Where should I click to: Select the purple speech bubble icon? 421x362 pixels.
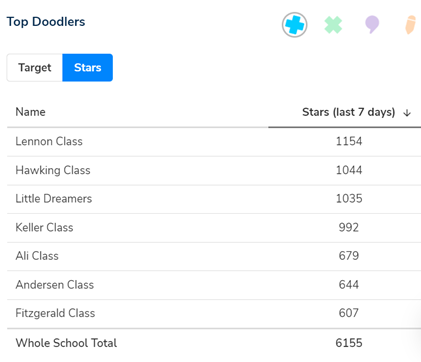[x=372, y=25]
